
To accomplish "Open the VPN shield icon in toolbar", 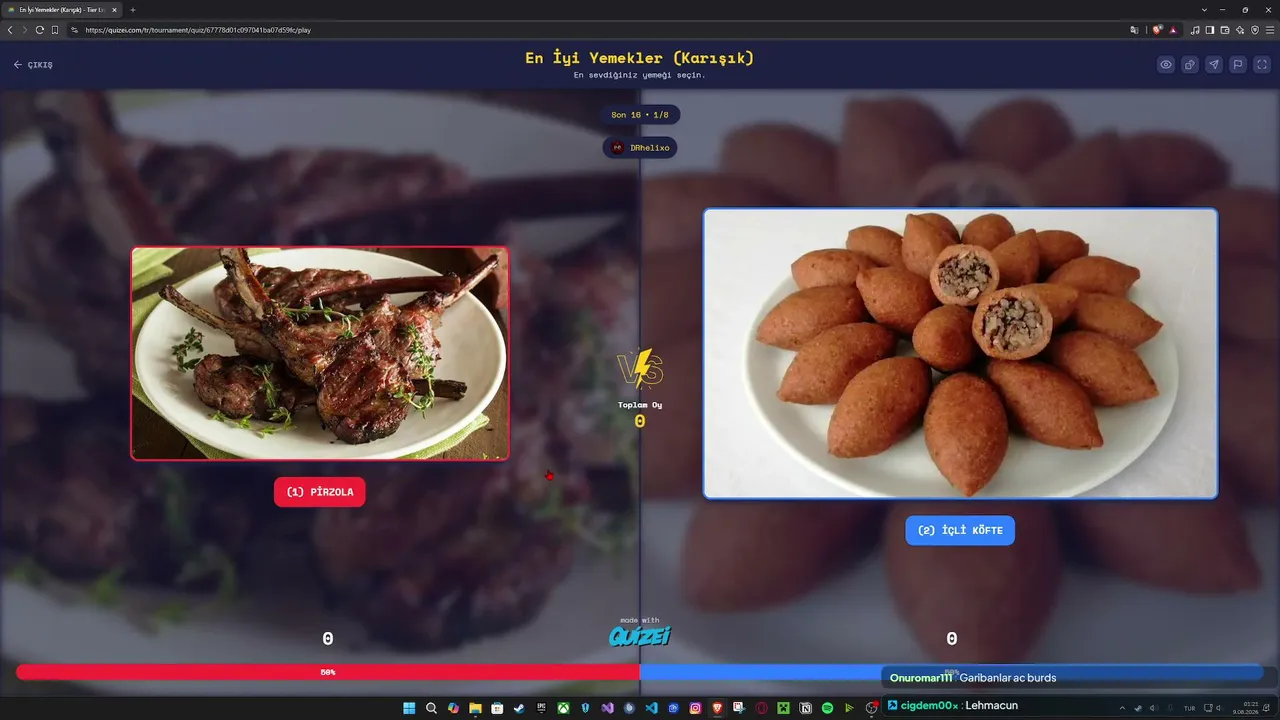I will coord(1255,30).
